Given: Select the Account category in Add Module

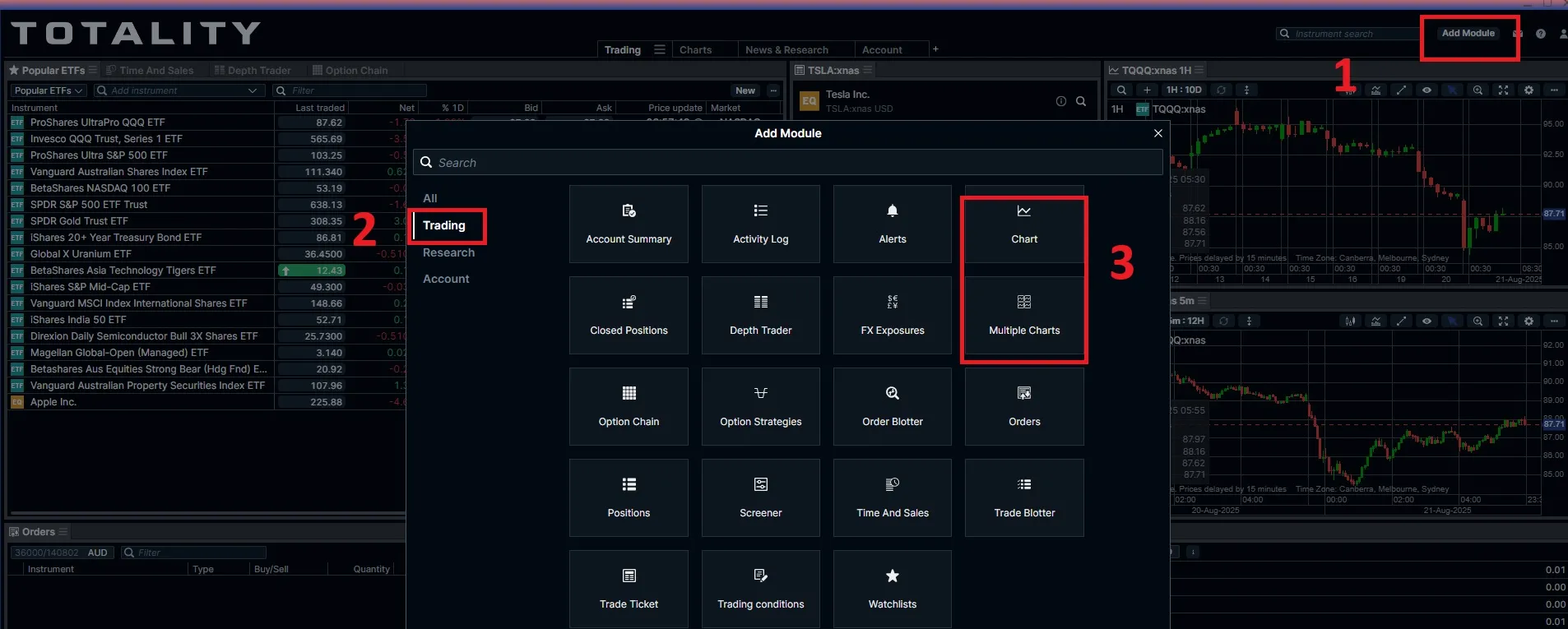Looking at the screenshot, I should click(x=446, y=279).
